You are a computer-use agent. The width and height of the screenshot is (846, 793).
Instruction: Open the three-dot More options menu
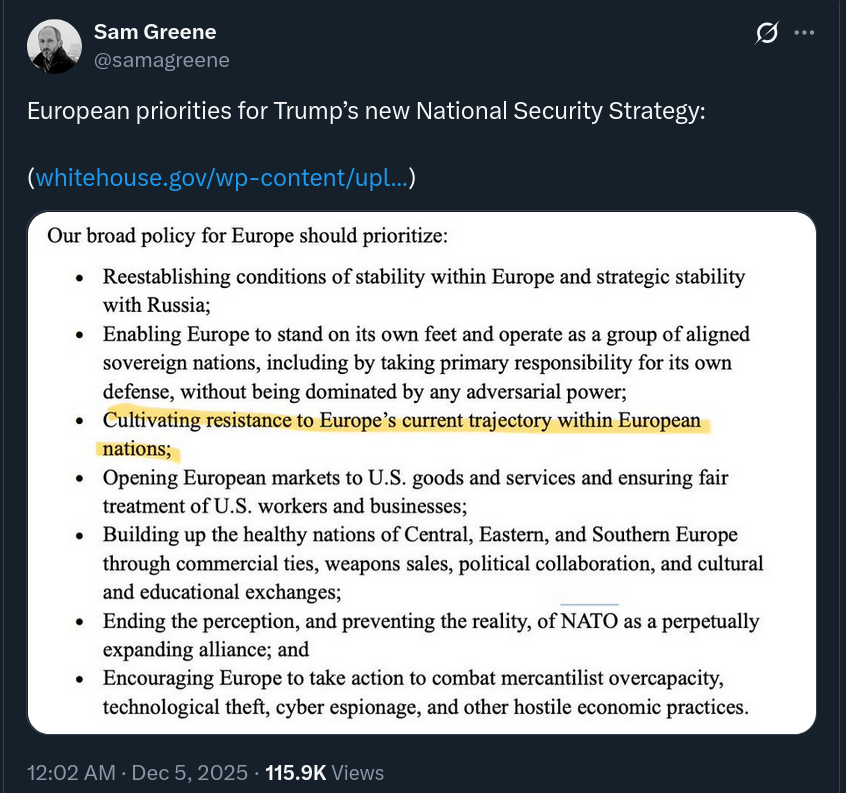(x=804, y=33)
